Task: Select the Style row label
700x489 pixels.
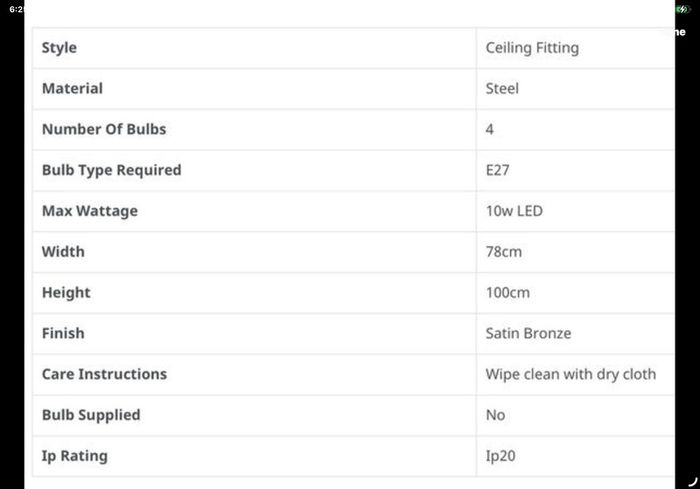Action: (x=59, y=48)
